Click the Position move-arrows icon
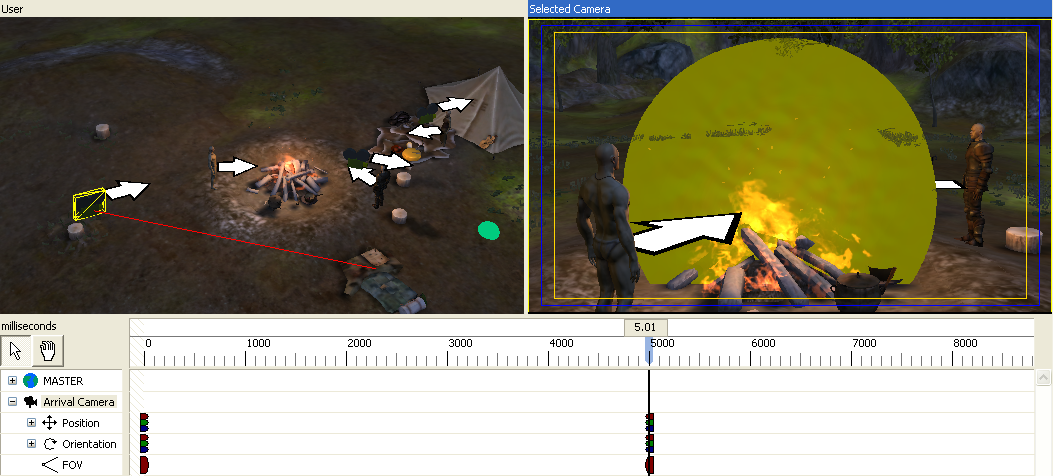The height and width of the screenshot is (476, 1053). [x=49, y=423]
